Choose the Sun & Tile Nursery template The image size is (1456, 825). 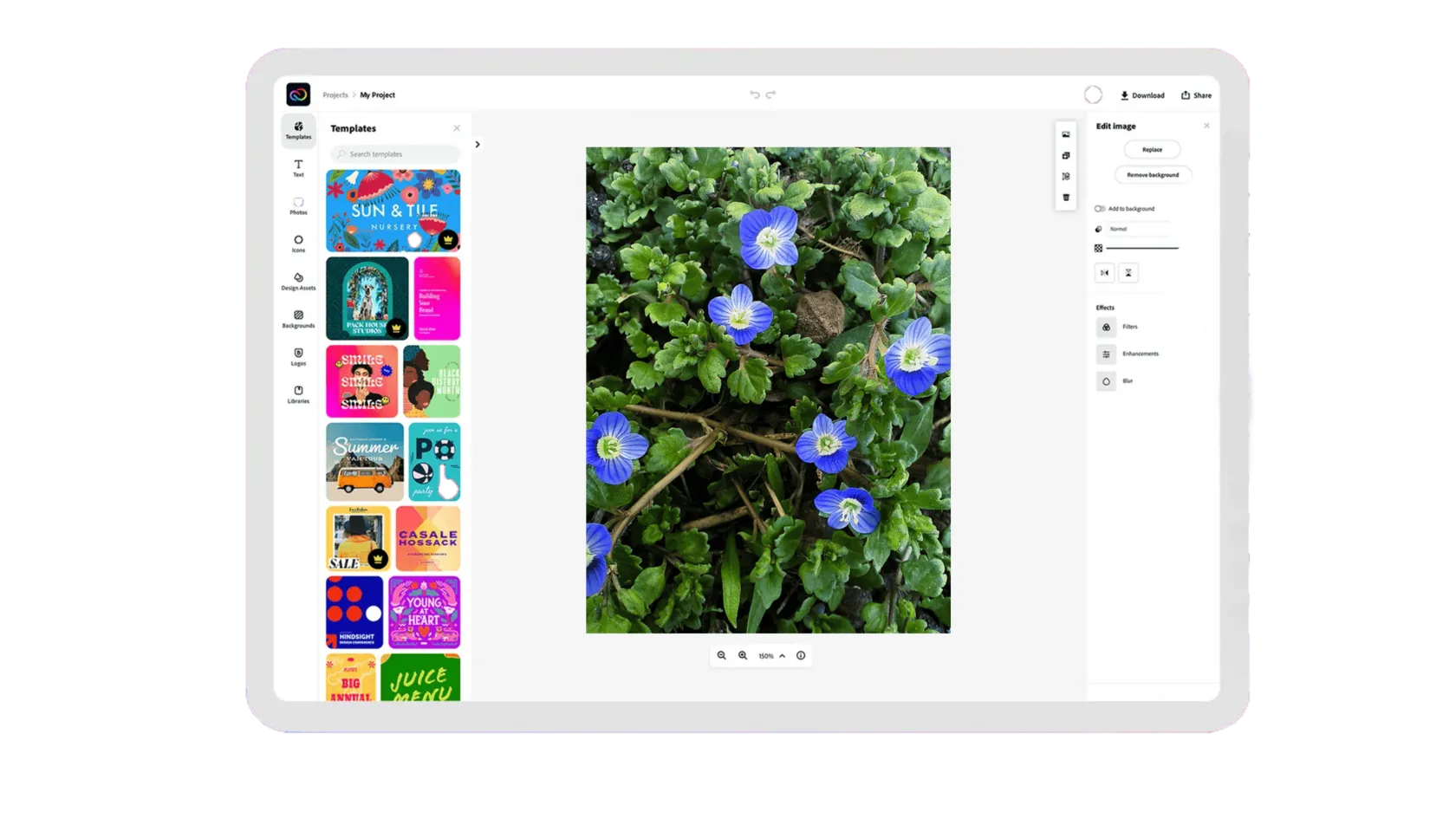[x=393, y=211]
